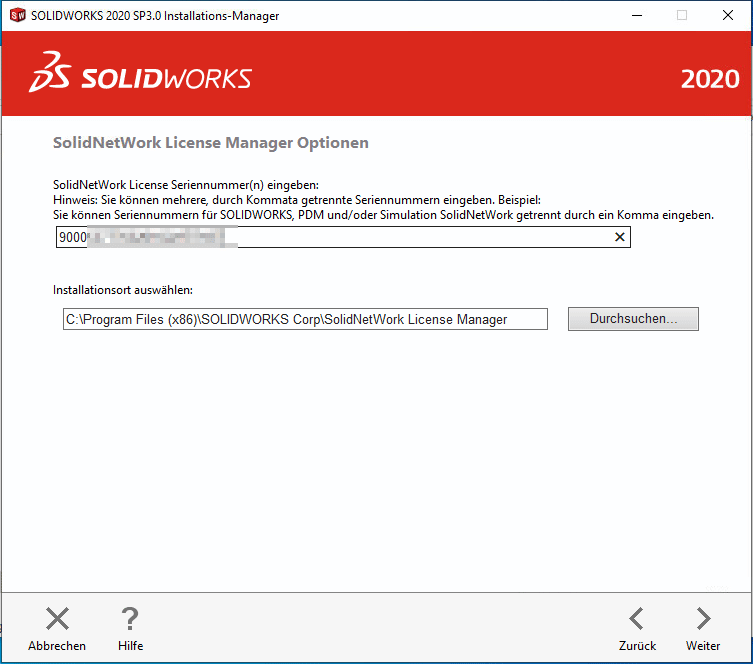The image size is (753, 664).
Task: Minimize the Installations-Manager window
Action: pyautogui.click(x=636, y=16)
